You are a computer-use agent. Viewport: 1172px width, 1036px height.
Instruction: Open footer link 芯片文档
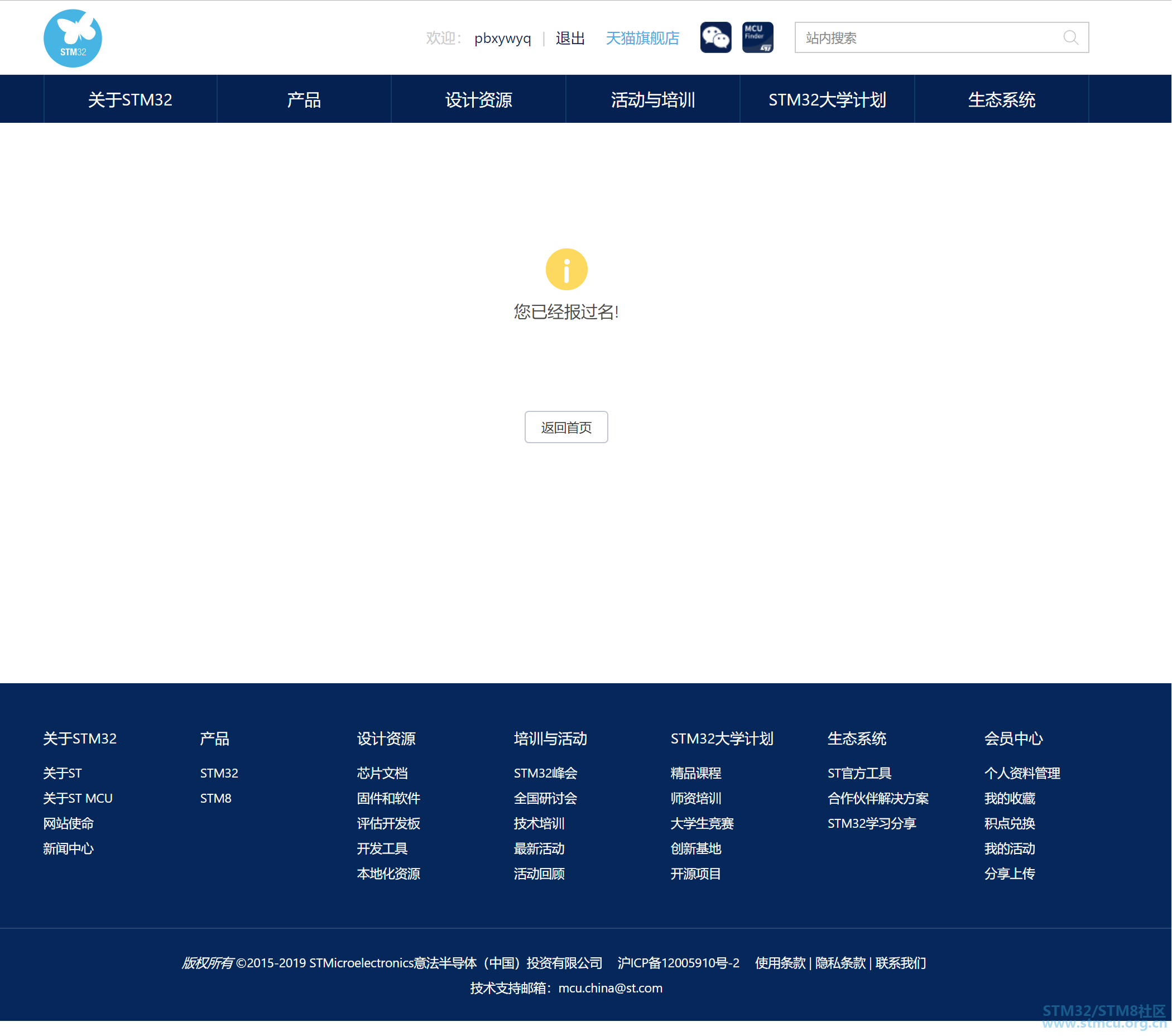(x=382, y=773)
